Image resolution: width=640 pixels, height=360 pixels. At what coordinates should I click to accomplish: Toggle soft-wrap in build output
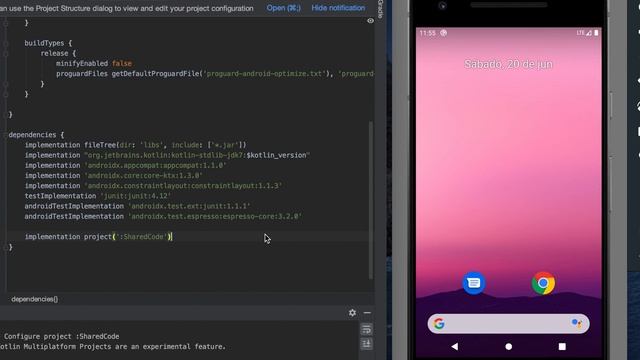click(366, 329)
